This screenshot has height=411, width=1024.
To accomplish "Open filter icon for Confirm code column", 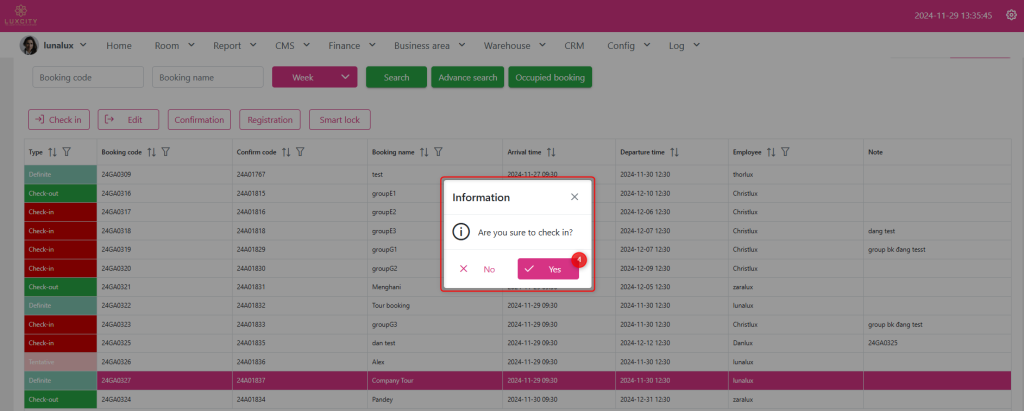I will [x=300, y=152].
